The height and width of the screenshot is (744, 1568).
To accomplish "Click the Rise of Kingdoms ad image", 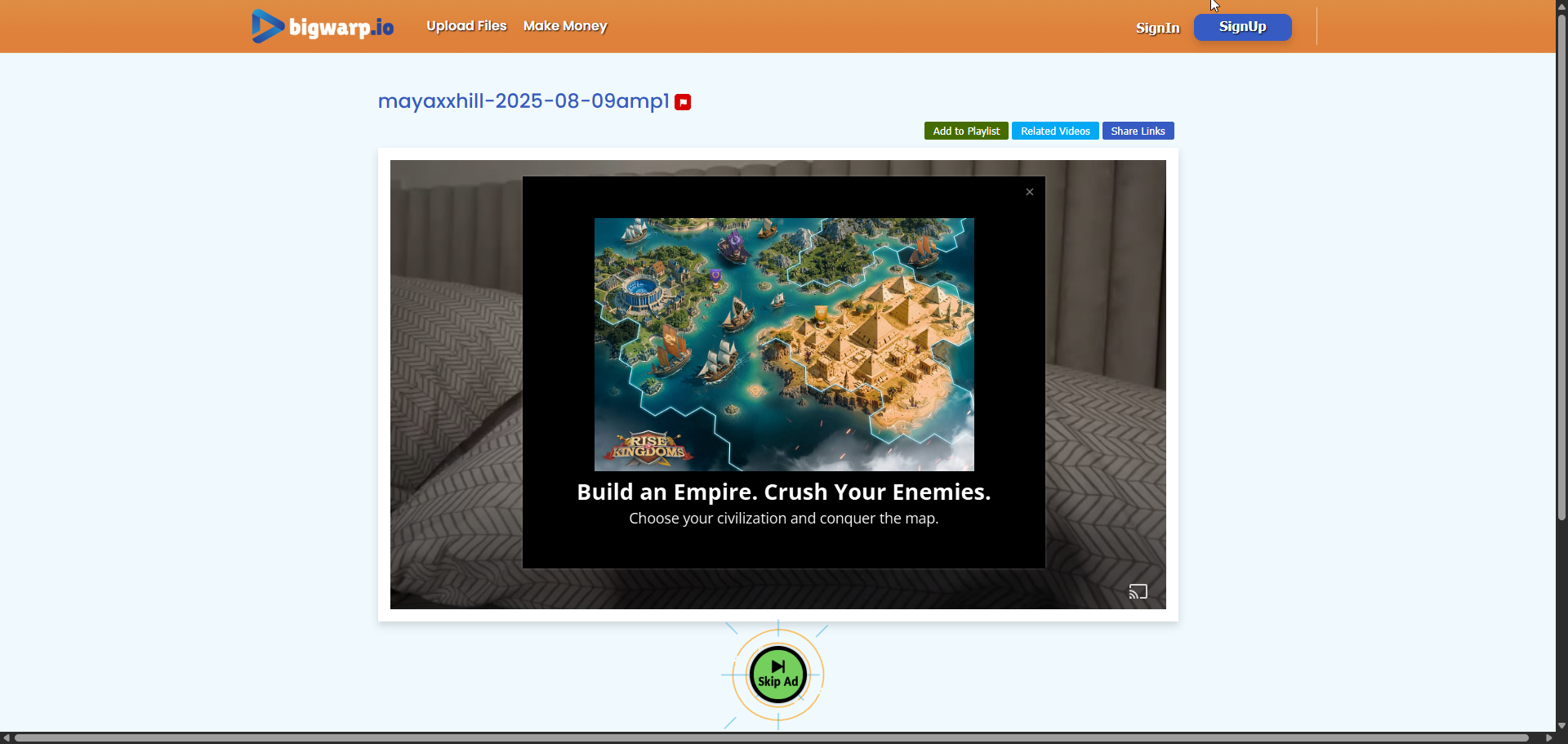I will pyautogui.click(x=784, y=344).
